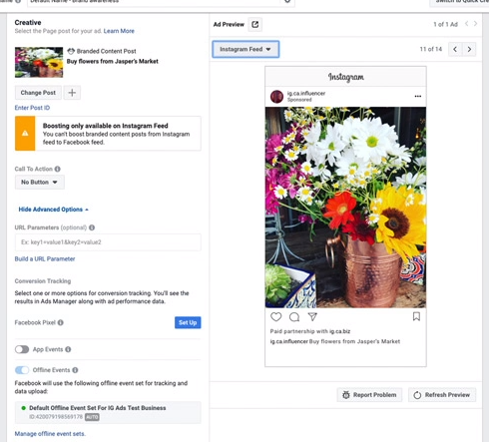The image size is (489, 442).
Task: Click the Change Post button
Action: tap(38, 93)
